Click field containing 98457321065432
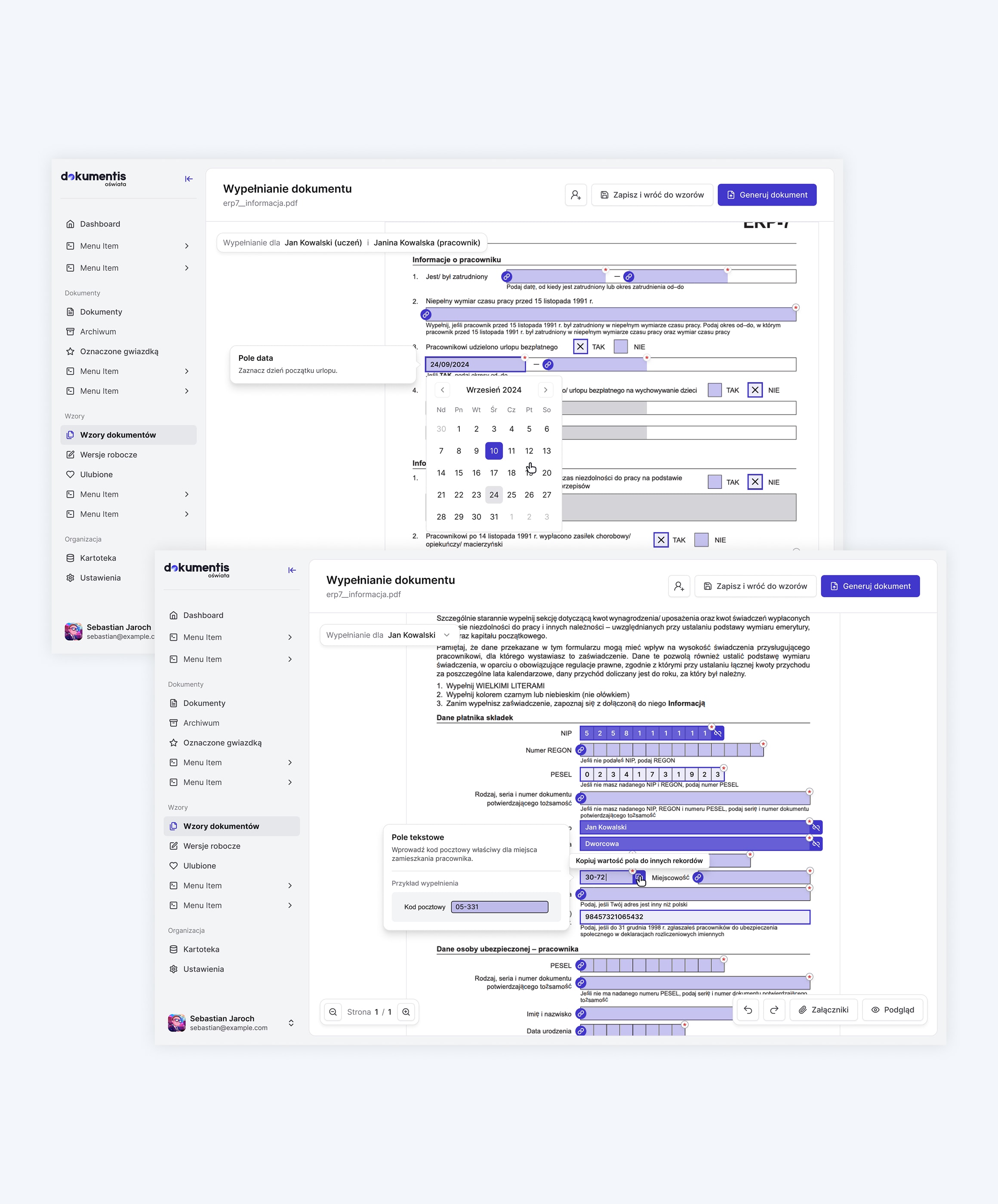Viewport: 998px width, 1204px height. [695, 917]
